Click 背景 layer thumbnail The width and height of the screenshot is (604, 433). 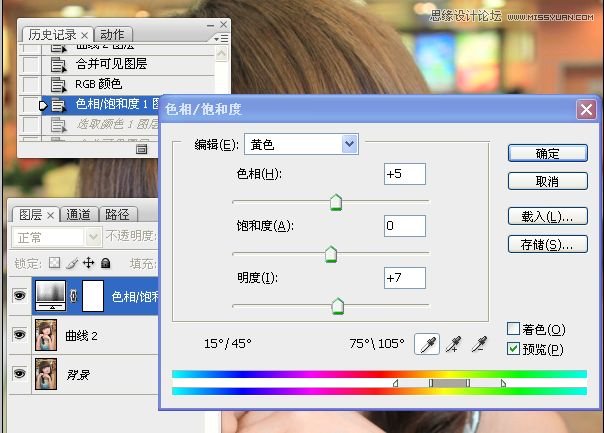point(46,374)
